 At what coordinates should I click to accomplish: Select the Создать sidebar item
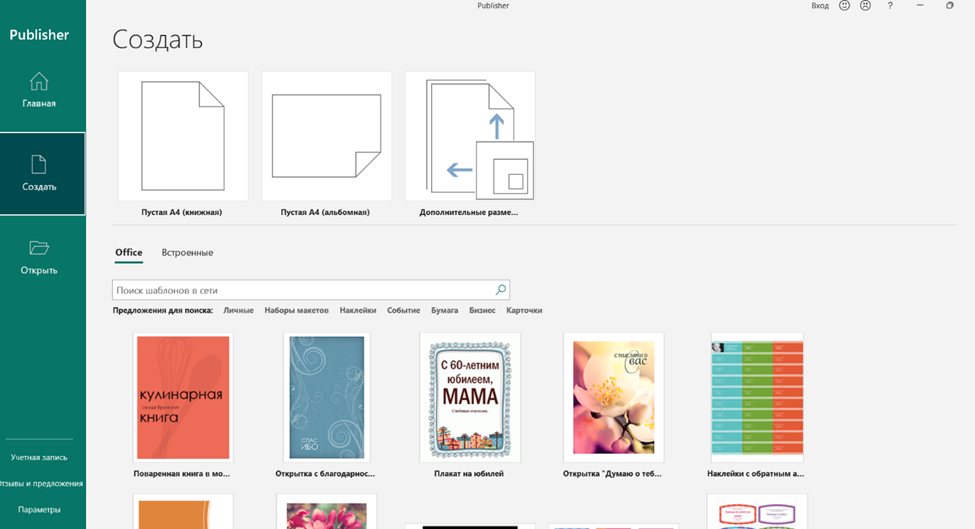(x=42, y=174)
